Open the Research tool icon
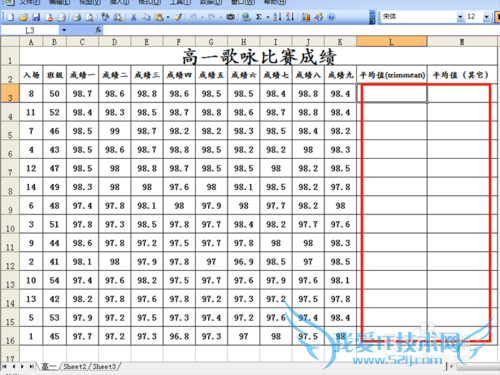 118,17
